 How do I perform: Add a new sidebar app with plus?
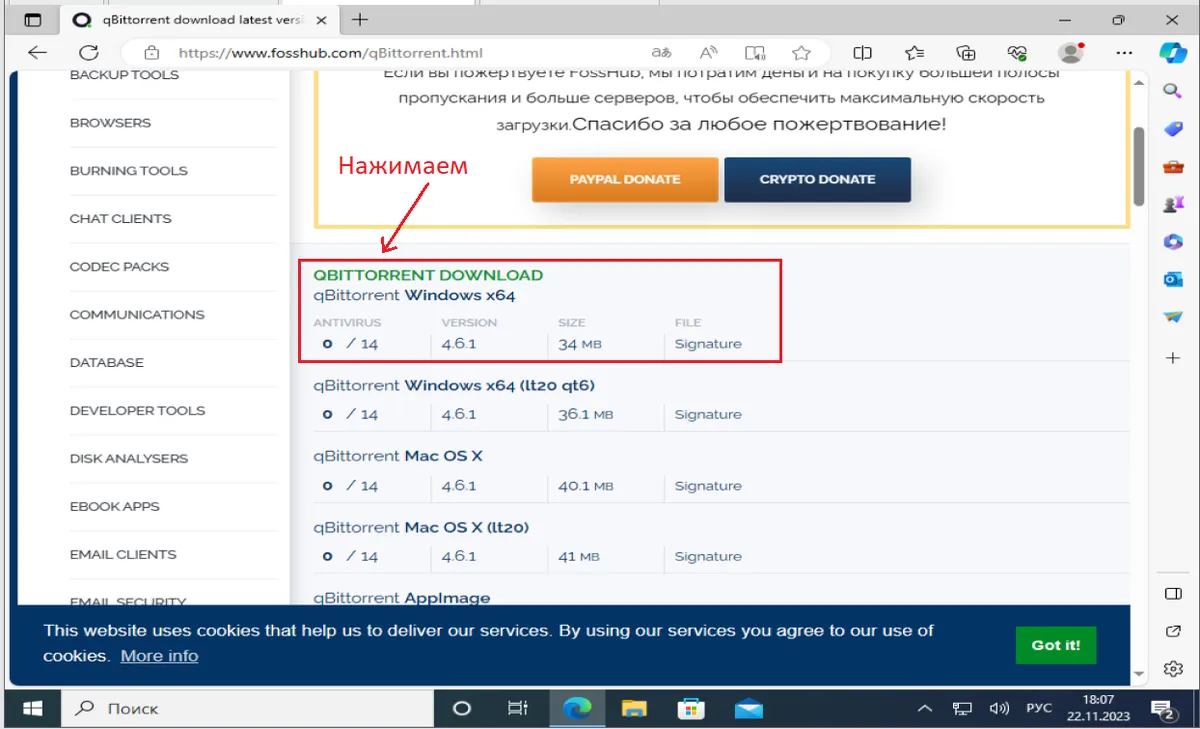pyautogui.click(x=1173, y=357)
